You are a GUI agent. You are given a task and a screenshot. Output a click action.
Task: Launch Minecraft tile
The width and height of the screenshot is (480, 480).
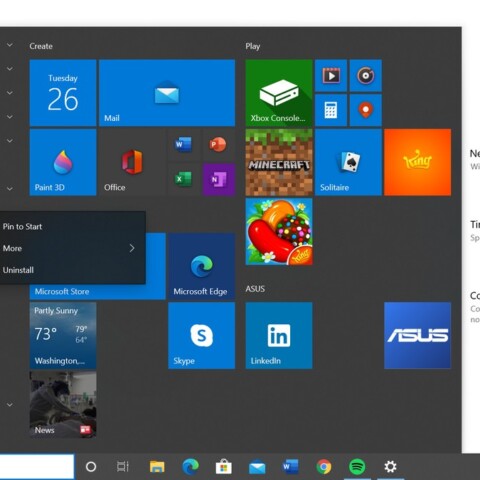point(279,162)
